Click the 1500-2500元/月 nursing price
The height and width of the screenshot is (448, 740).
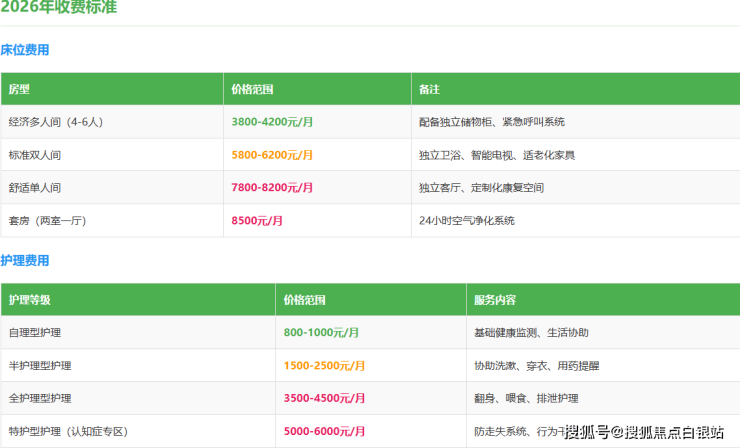322,365
